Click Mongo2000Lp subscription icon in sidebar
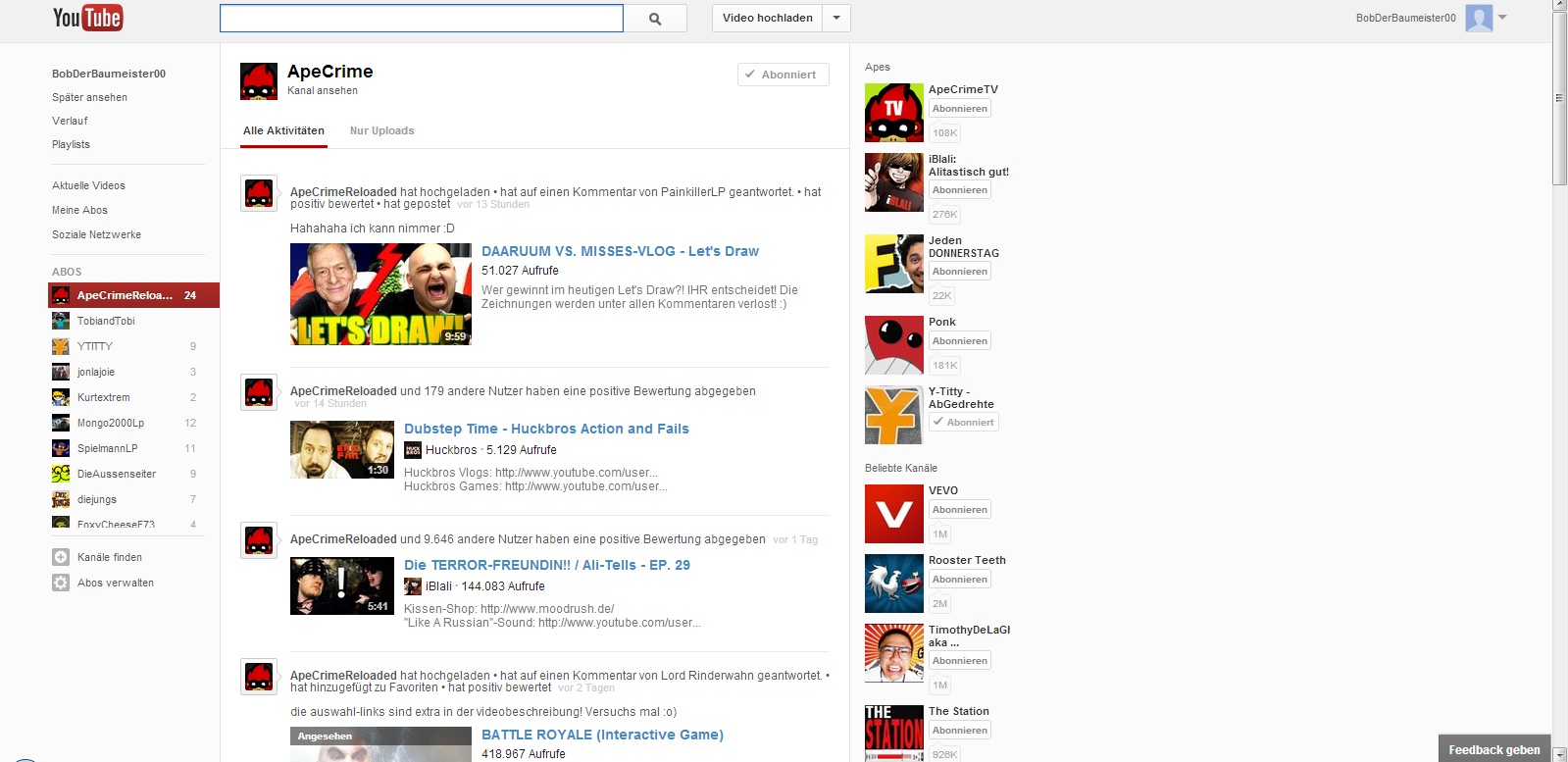The width and height of the screenshot is (1568, 762). tap(61, 423)
